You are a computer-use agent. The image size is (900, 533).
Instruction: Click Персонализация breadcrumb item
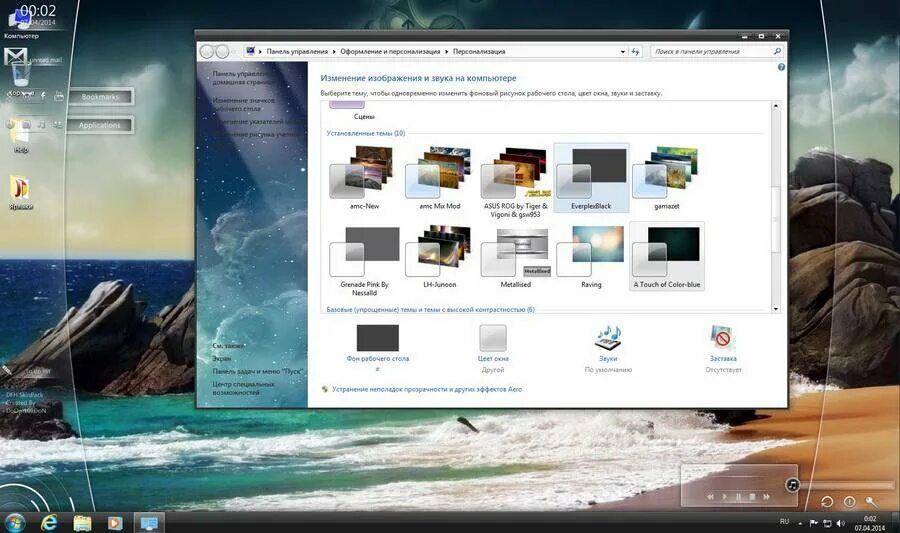(479, 52)
